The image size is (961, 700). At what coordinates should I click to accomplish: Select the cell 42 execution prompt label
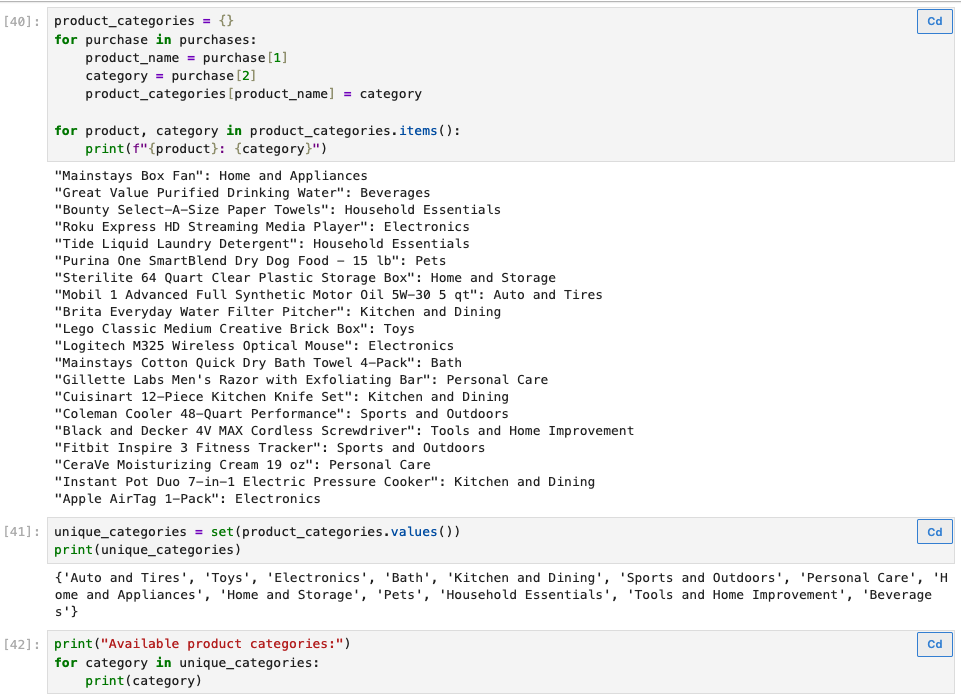[x=21, y=644]
